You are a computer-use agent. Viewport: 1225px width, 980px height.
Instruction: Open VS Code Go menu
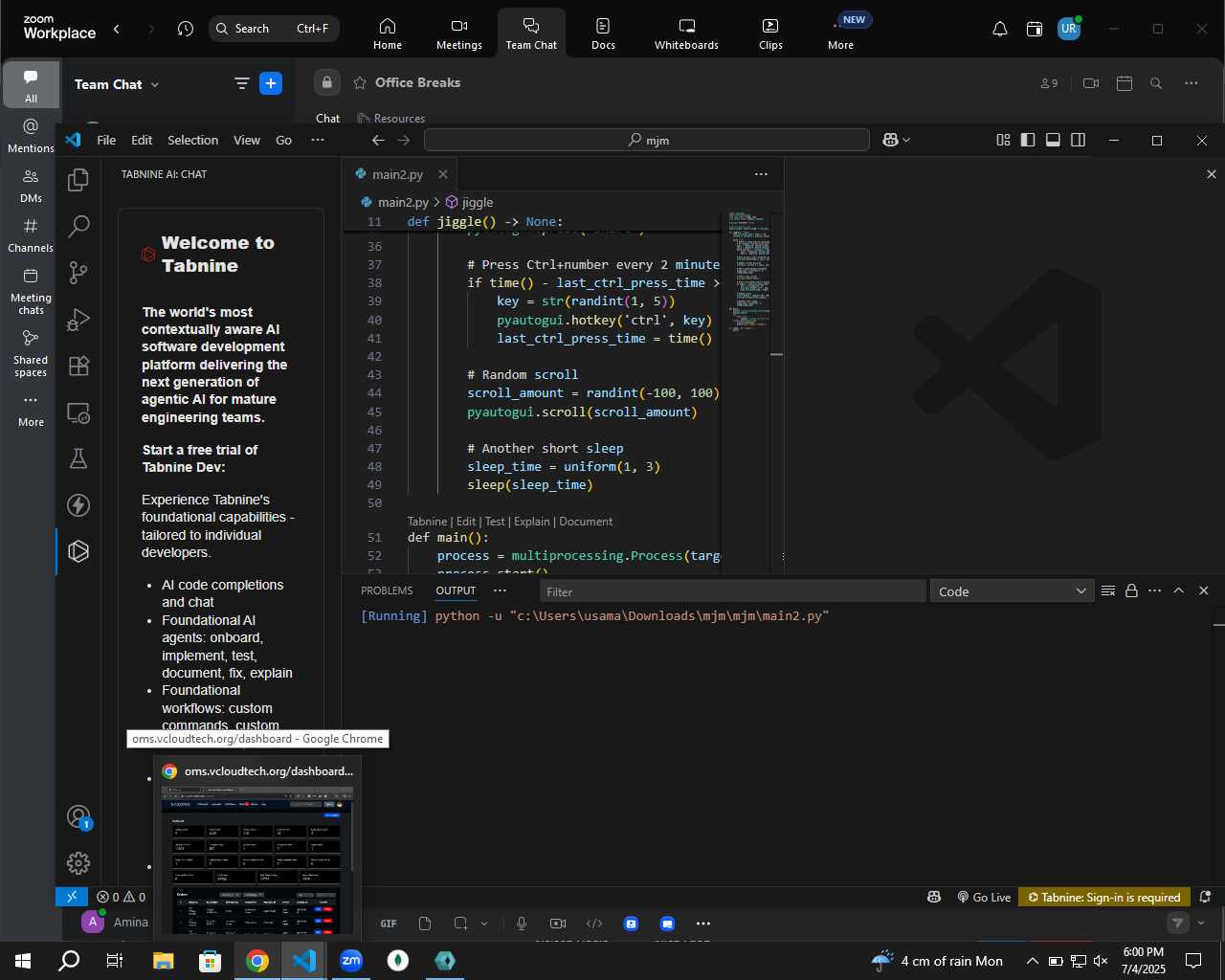coord(283,140)
